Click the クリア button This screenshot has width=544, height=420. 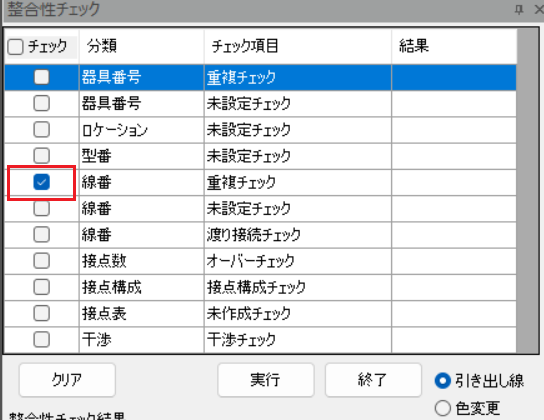click(67, 380)
